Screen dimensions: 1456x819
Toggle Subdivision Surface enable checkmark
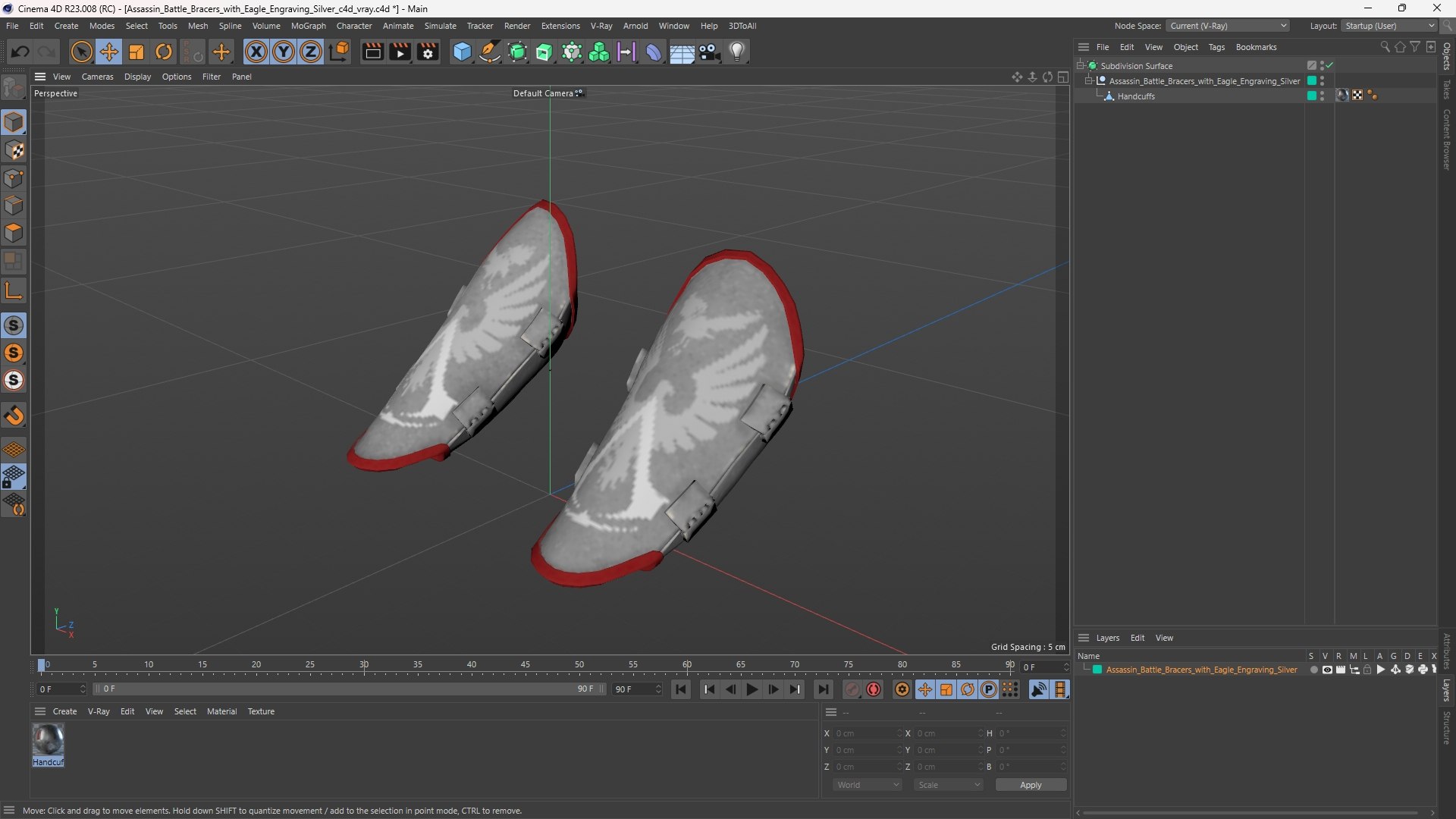(1329, 66)
